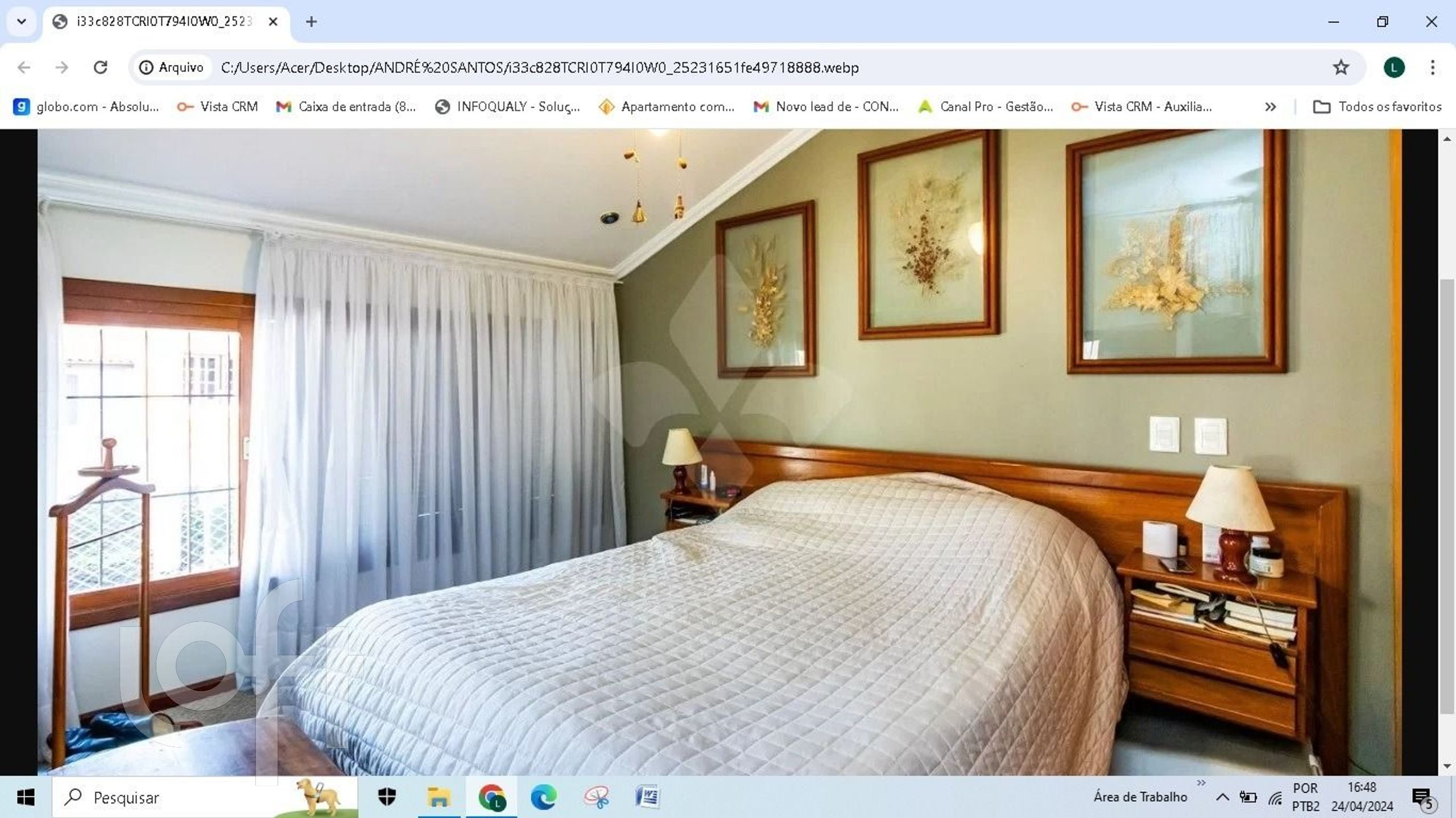Bookmark this page with star icon
1456x818 pixels.
point(1341,68)
